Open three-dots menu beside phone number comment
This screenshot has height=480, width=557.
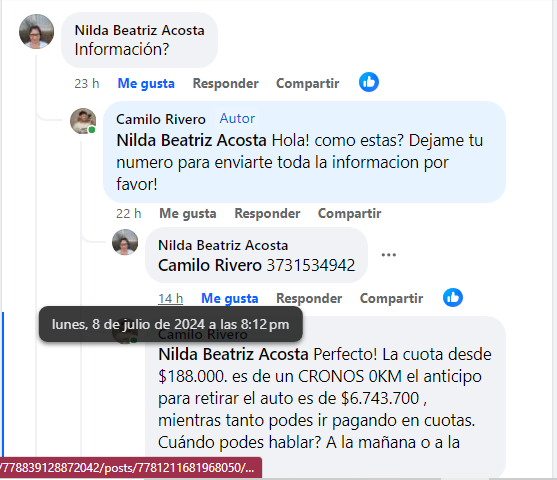point(389,255)
